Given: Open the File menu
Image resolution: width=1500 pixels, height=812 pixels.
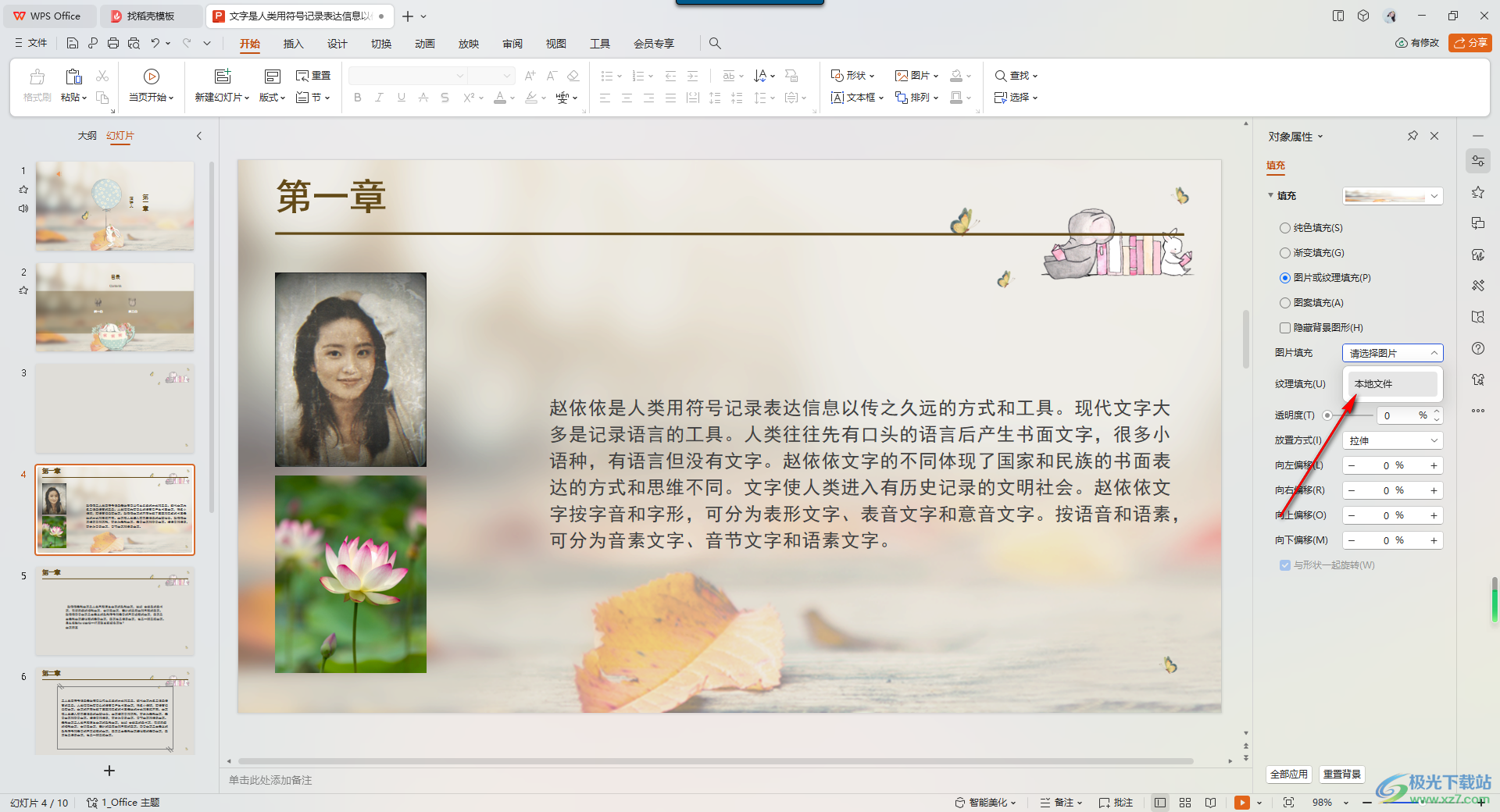Looking at the screenshot, I should (x=31, y=44).
